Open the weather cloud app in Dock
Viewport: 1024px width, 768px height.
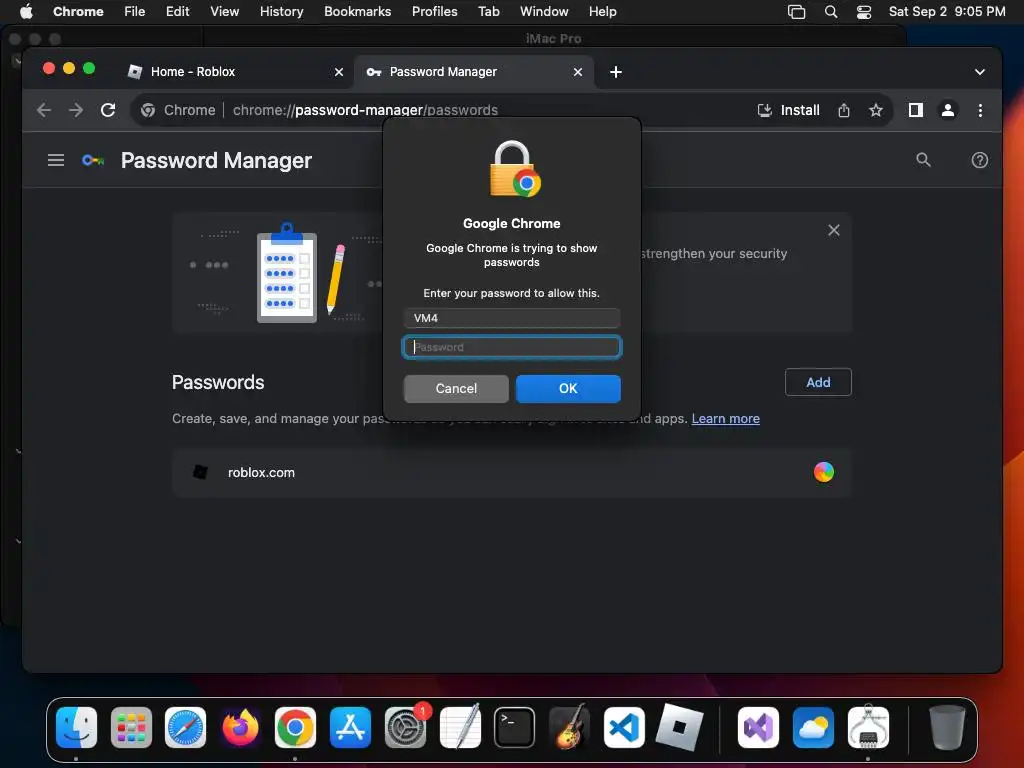coord(813,728)
